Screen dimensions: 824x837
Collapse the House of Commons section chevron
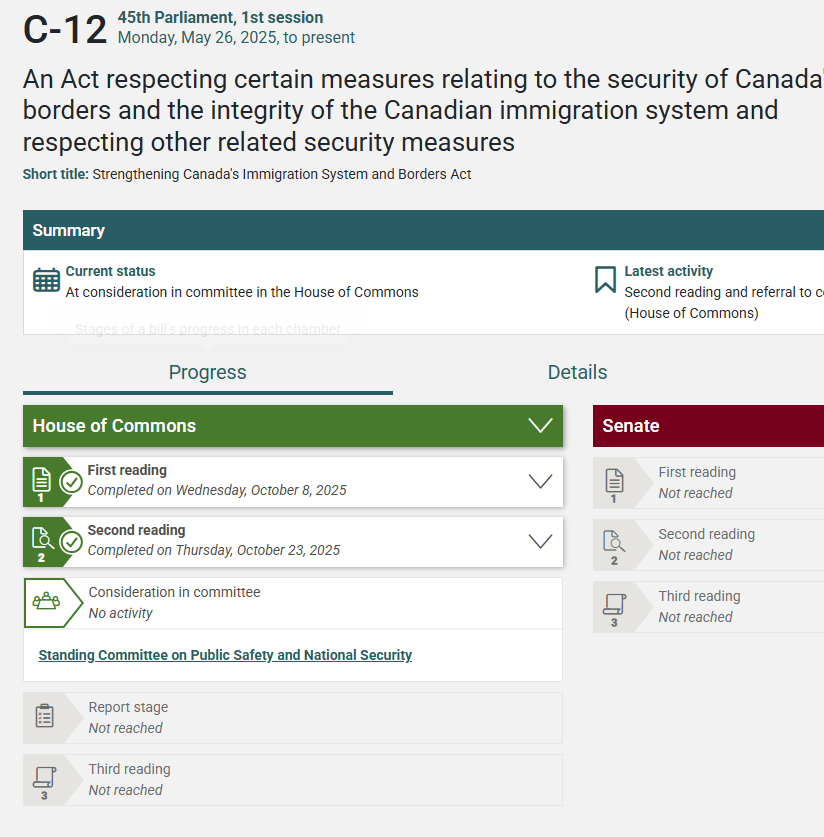tap(540, 426)
